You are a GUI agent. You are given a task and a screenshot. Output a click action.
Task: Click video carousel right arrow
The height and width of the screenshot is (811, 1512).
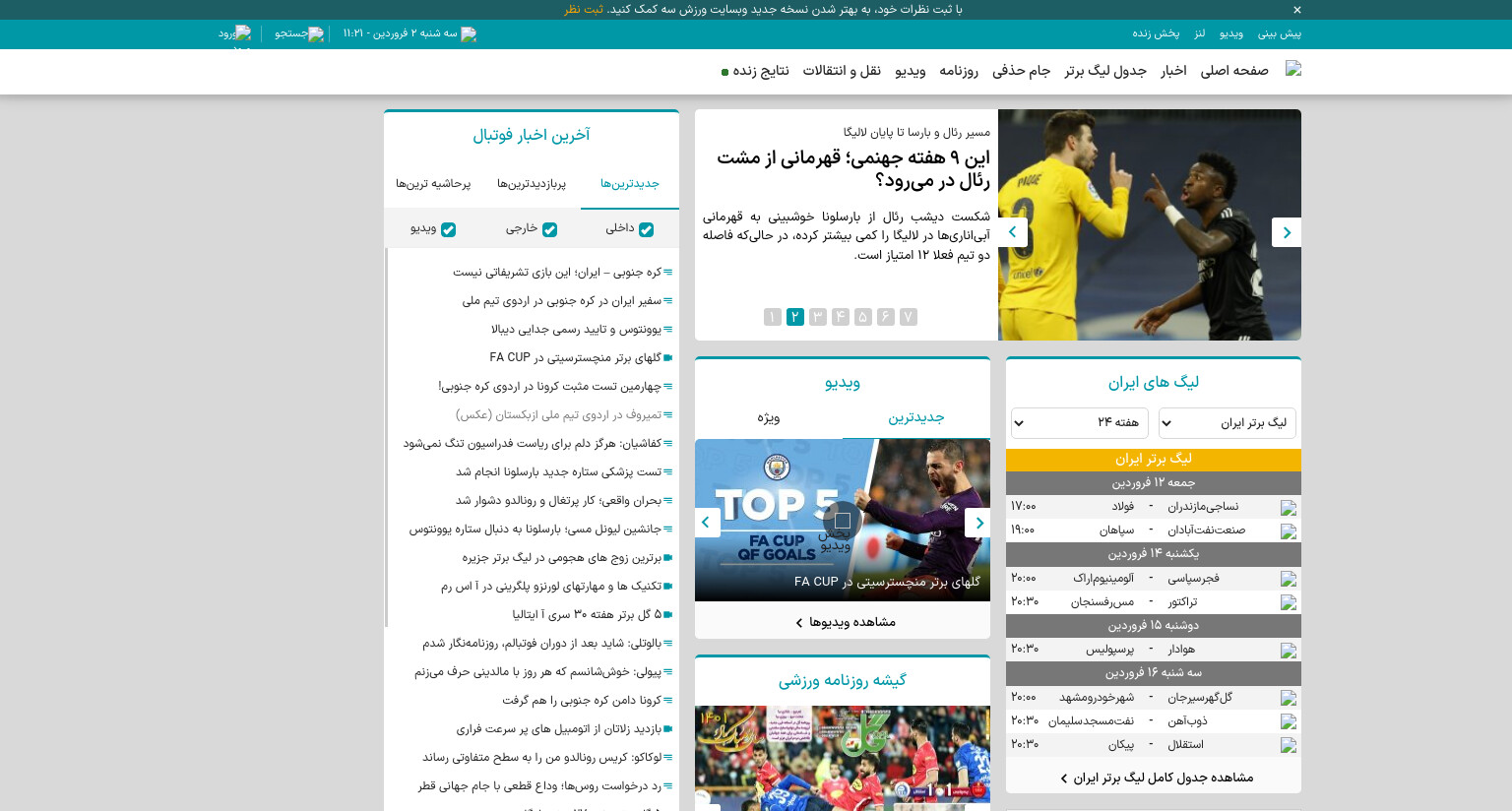[x=978, y=523]
